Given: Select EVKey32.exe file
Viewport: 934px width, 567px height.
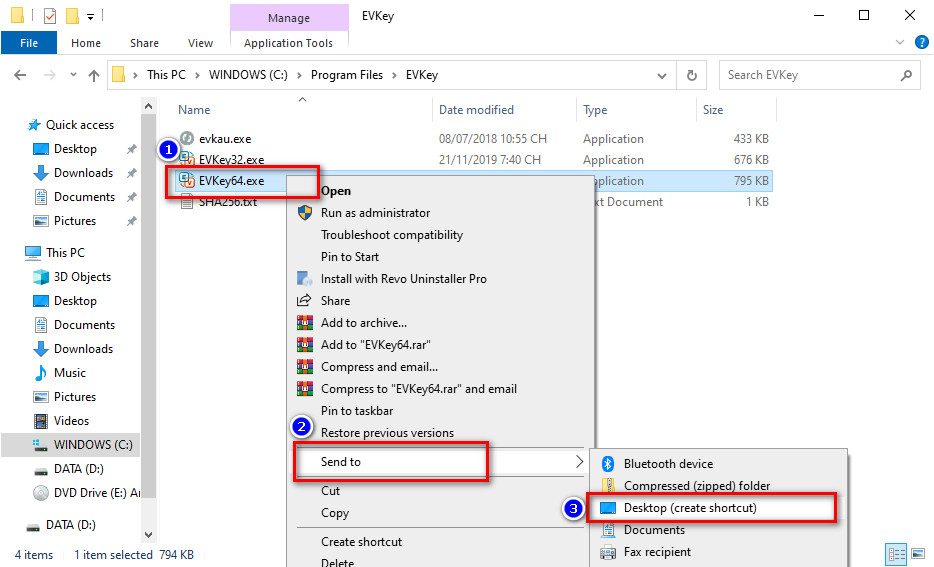Looking at the screenshot, I should (x=231, y=160).
